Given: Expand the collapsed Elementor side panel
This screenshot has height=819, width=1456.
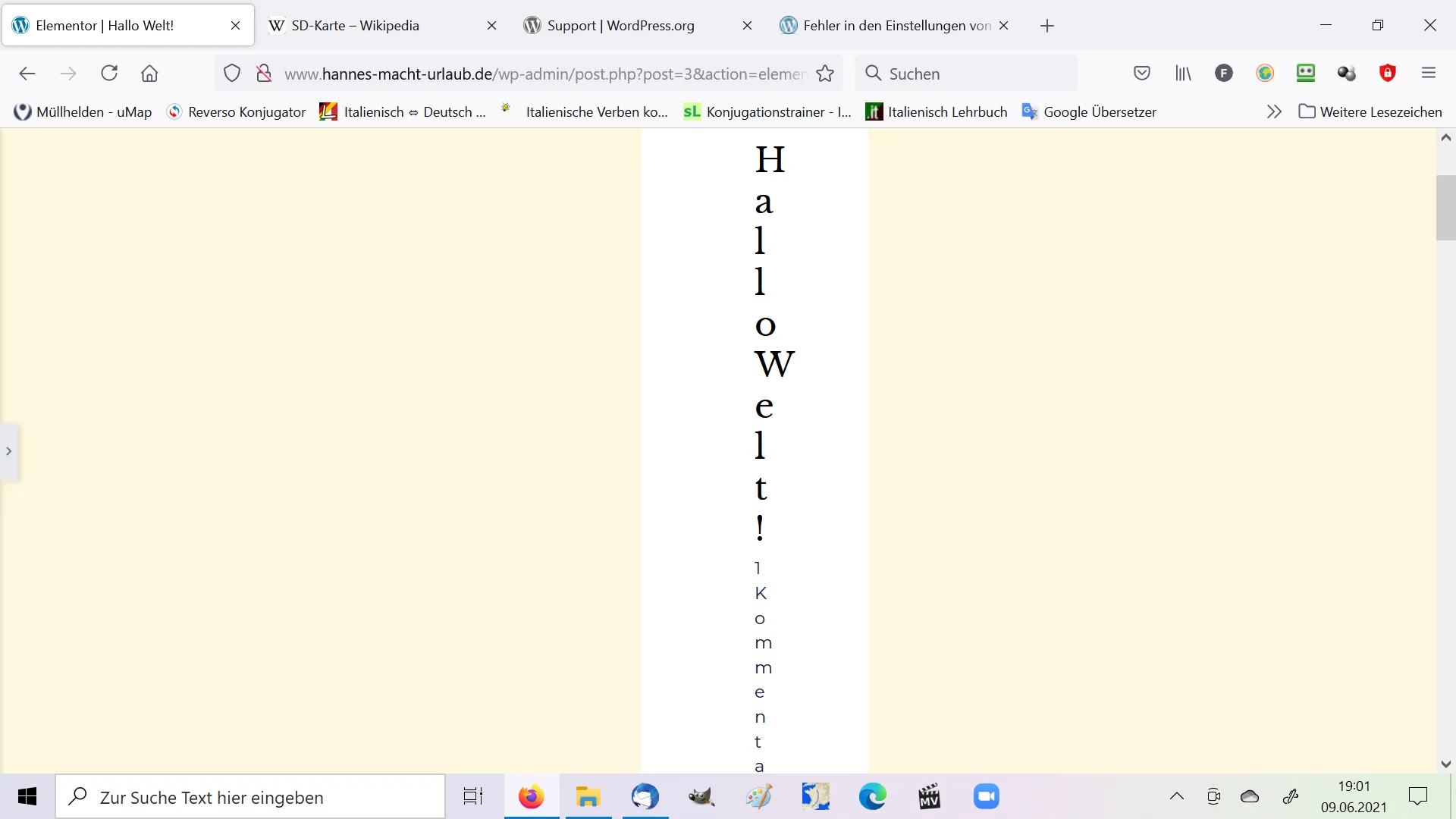Looking at the screenshot, I should [x=9, y=451].
